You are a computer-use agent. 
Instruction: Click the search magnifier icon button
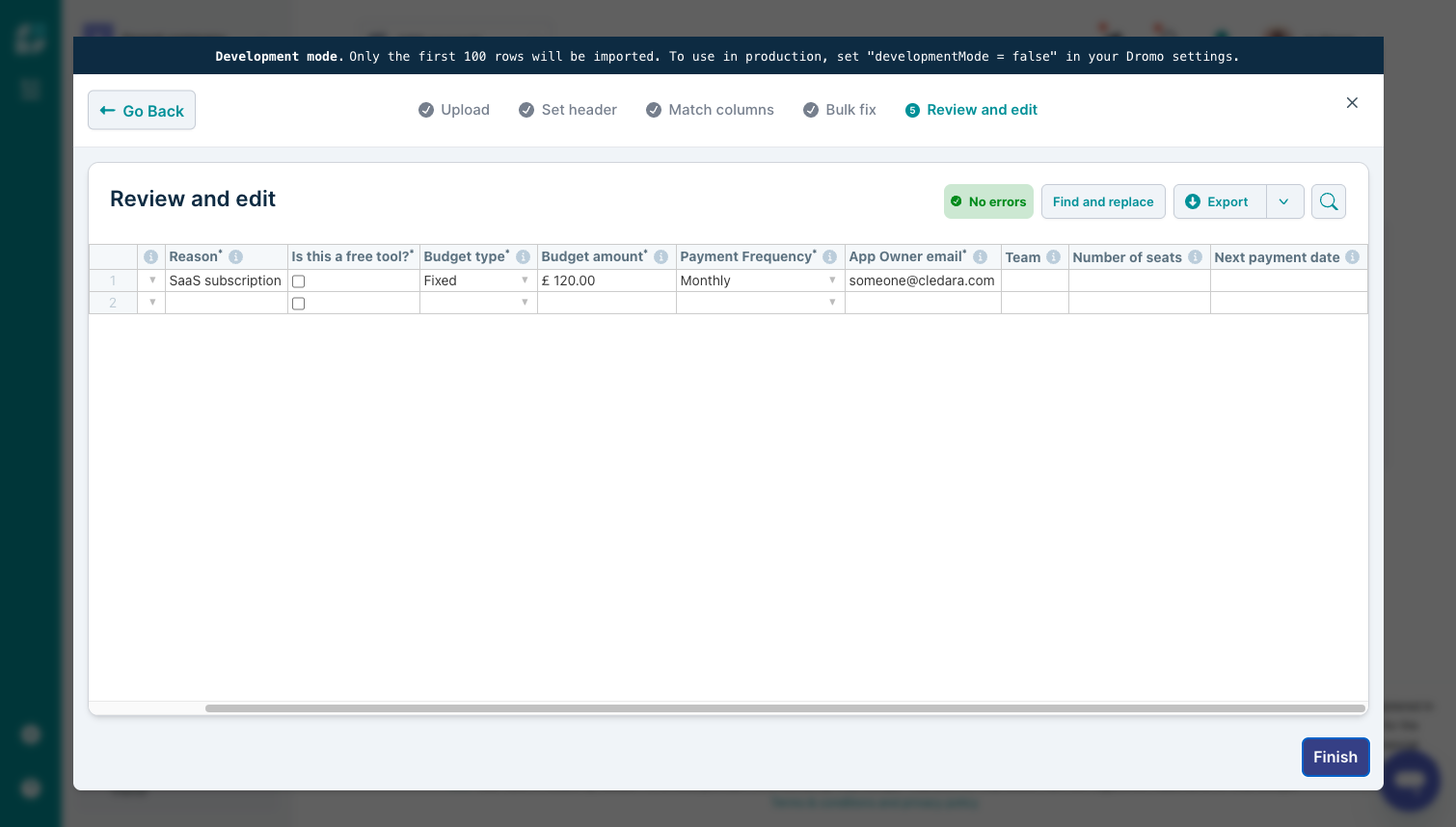(x=1329, y=201)
